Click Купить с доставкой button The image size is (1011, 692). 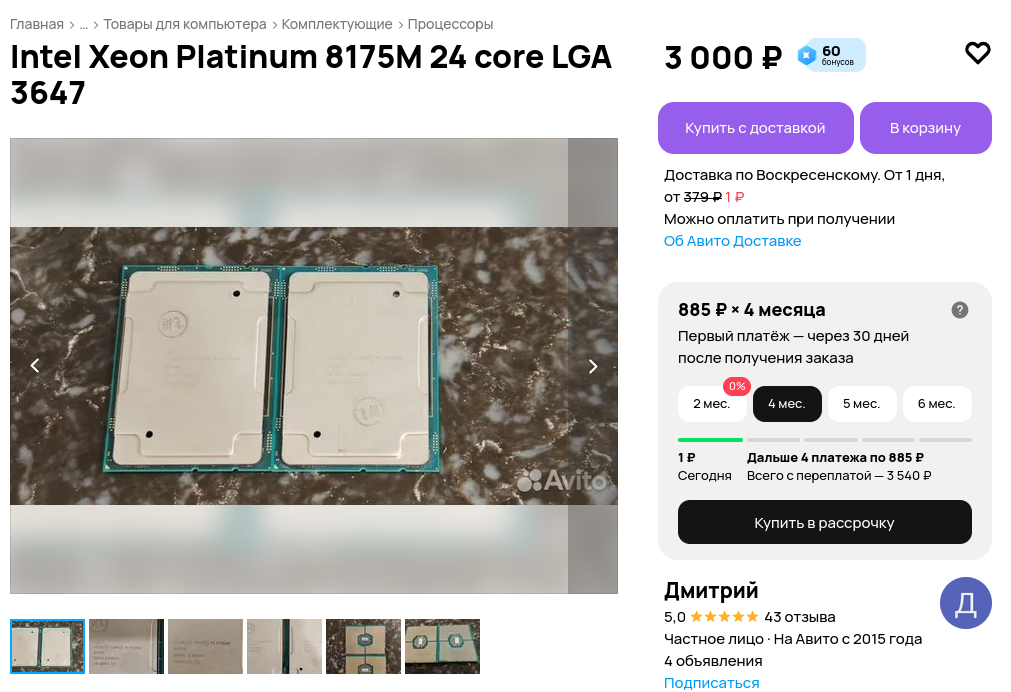tap(755, 128)
